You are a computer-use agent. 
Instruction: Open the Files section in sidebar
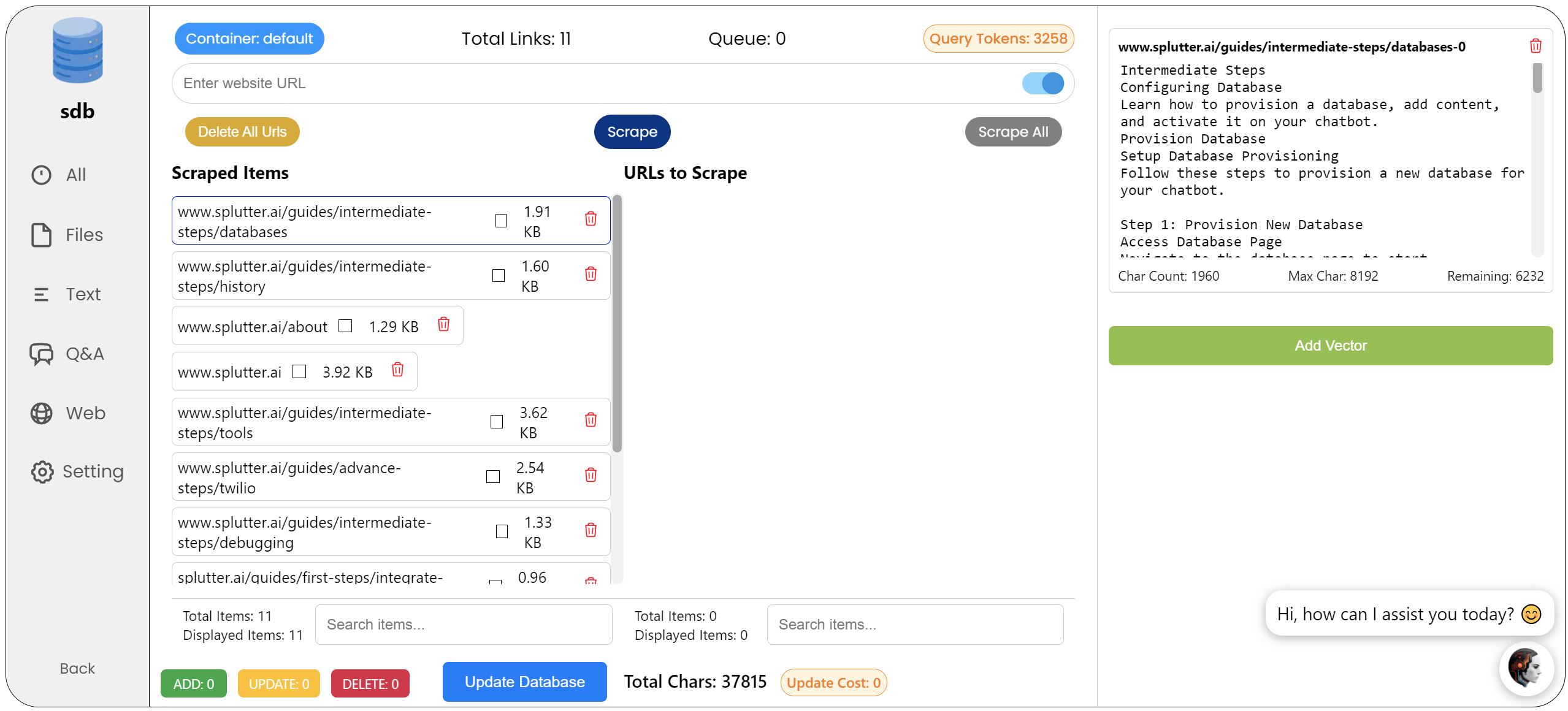[x=67, y=235]
